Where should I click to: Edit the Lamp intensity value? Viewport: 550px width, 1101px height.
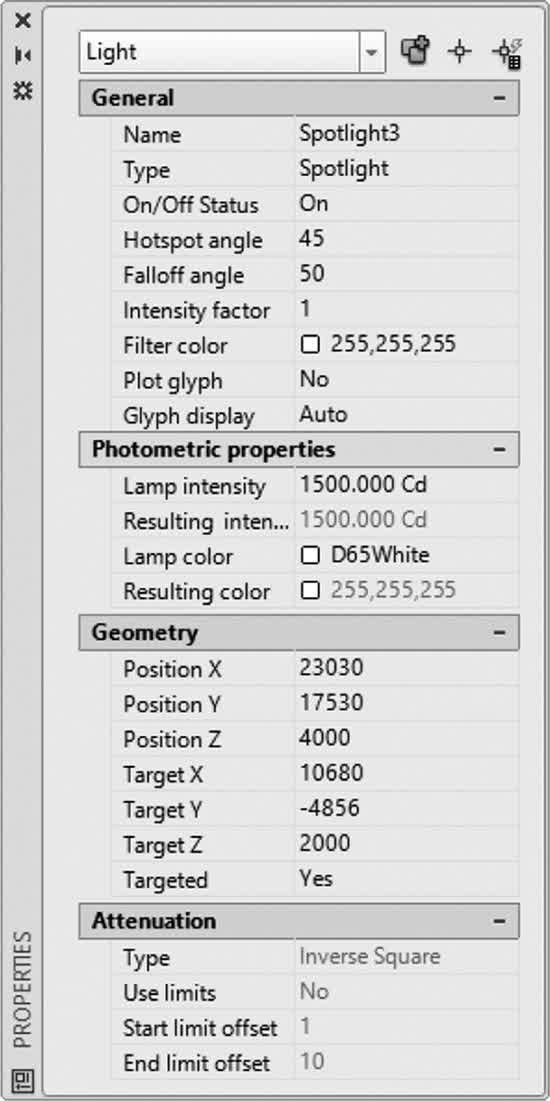pyautogui.click(x=407, y=485)
